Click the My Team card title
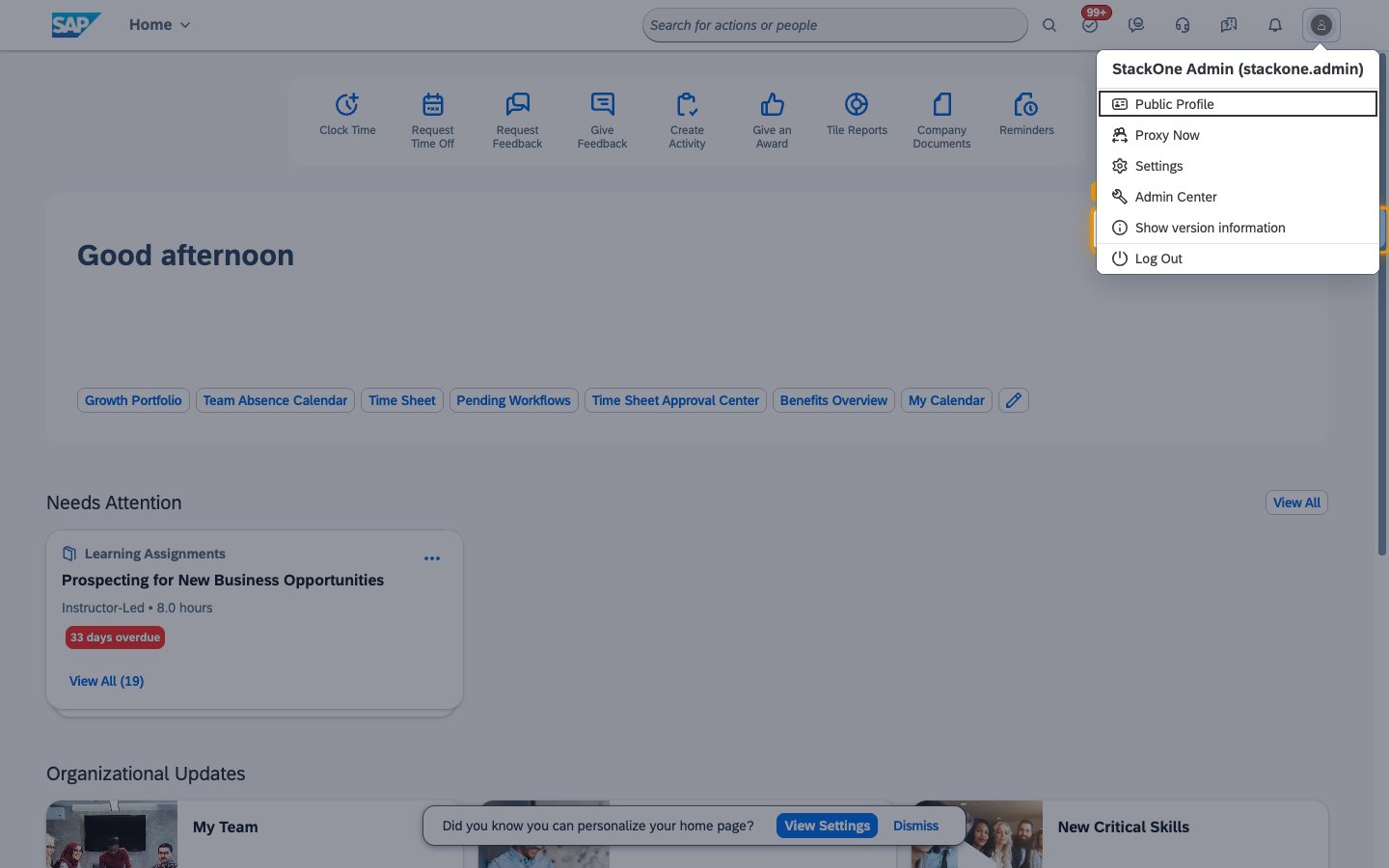The width and height of the screenshot is (1389, 868). click(226, 827)
